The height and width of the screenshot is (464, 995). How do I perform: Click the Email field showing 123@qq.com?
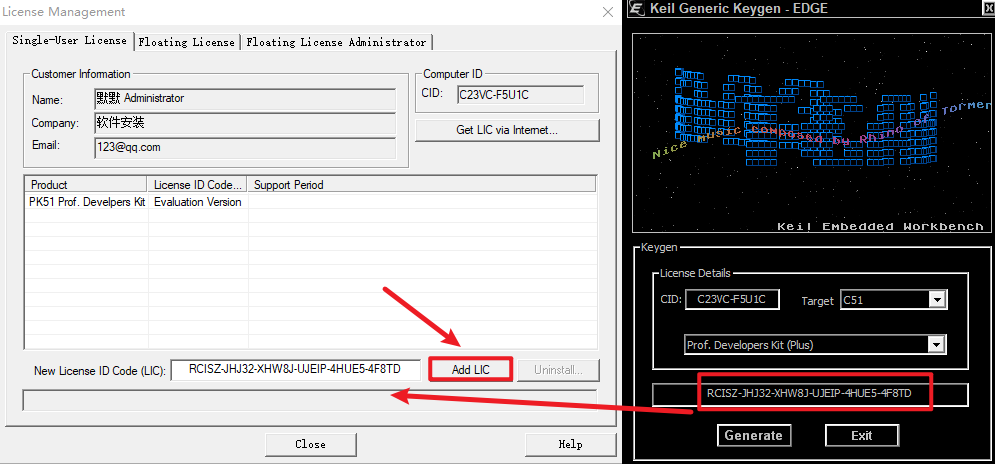coord(245,147)
